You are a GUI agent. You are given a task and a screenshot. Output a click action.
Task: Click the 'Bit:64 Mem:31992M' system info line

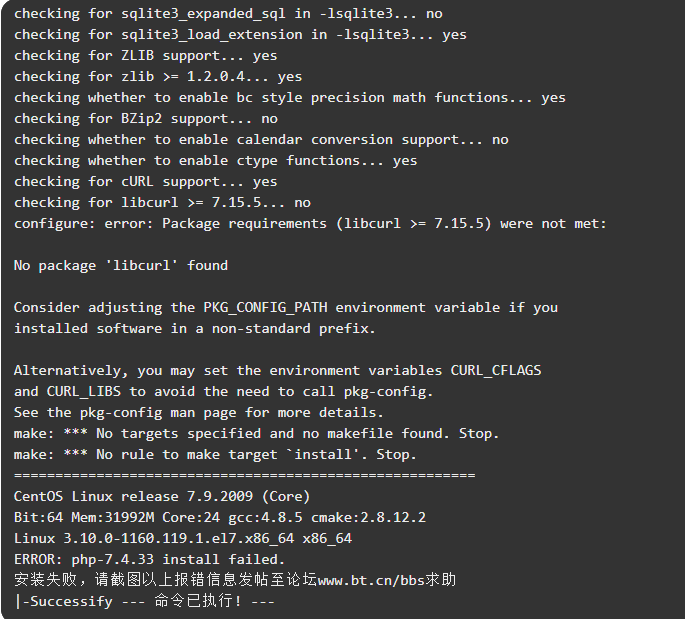220,517
